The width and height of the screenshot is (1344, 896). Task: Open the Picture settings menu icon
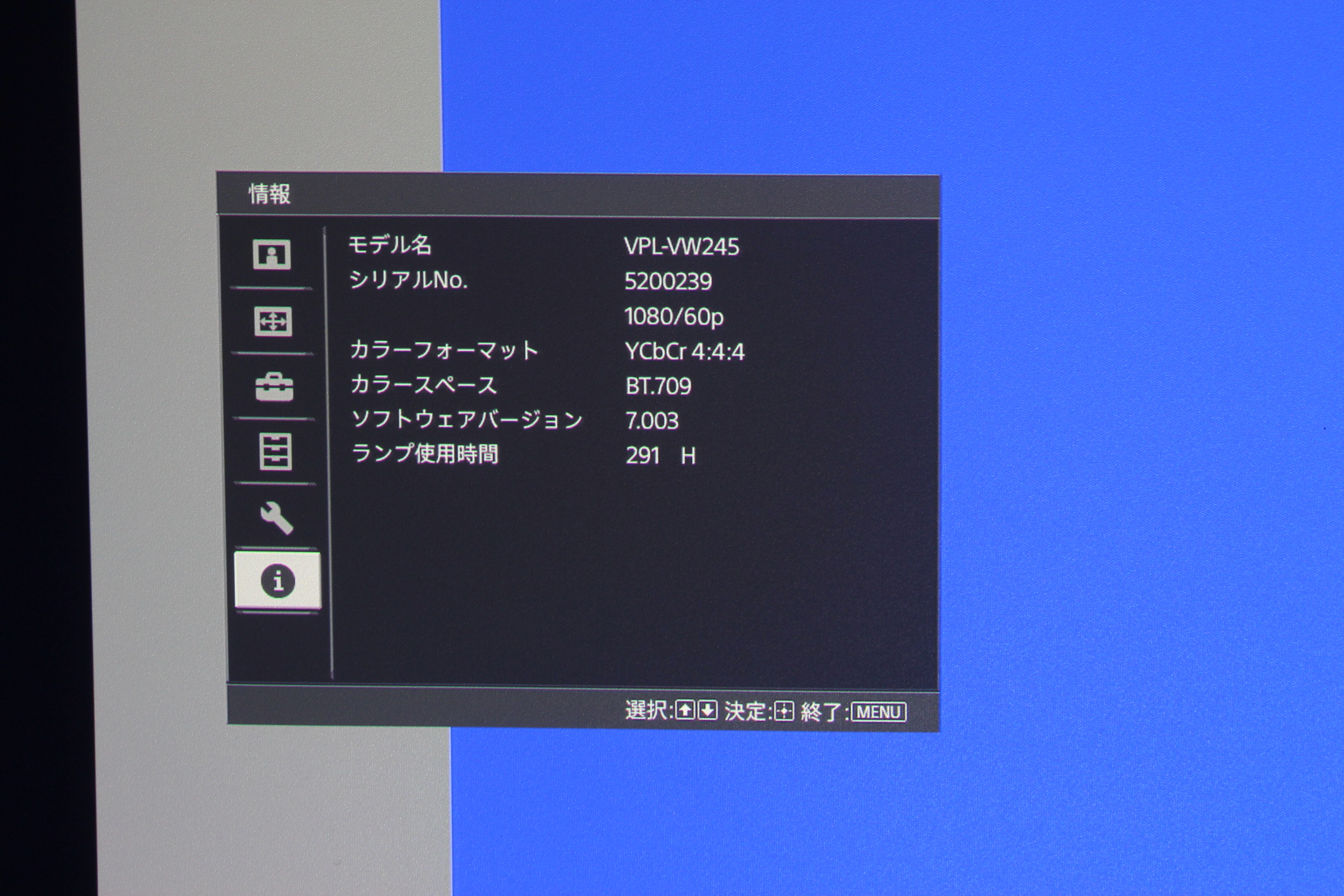point(271,254)
